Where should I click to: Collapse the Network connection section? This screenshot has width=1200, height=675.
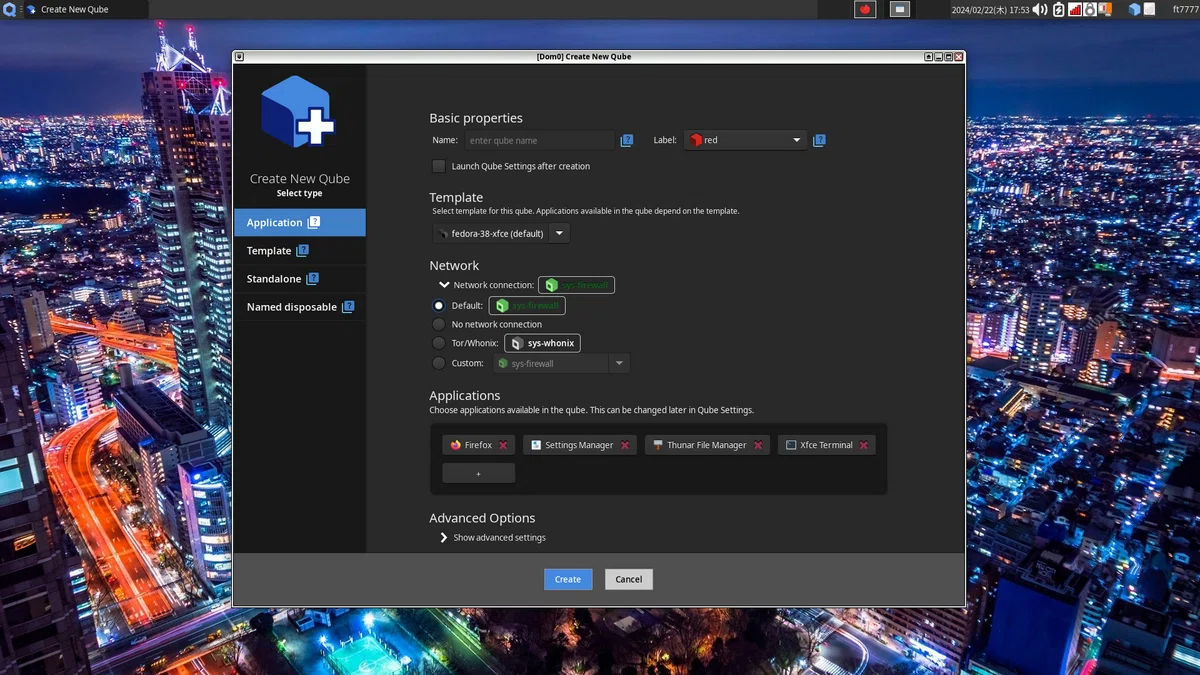[x=444, y=285]
